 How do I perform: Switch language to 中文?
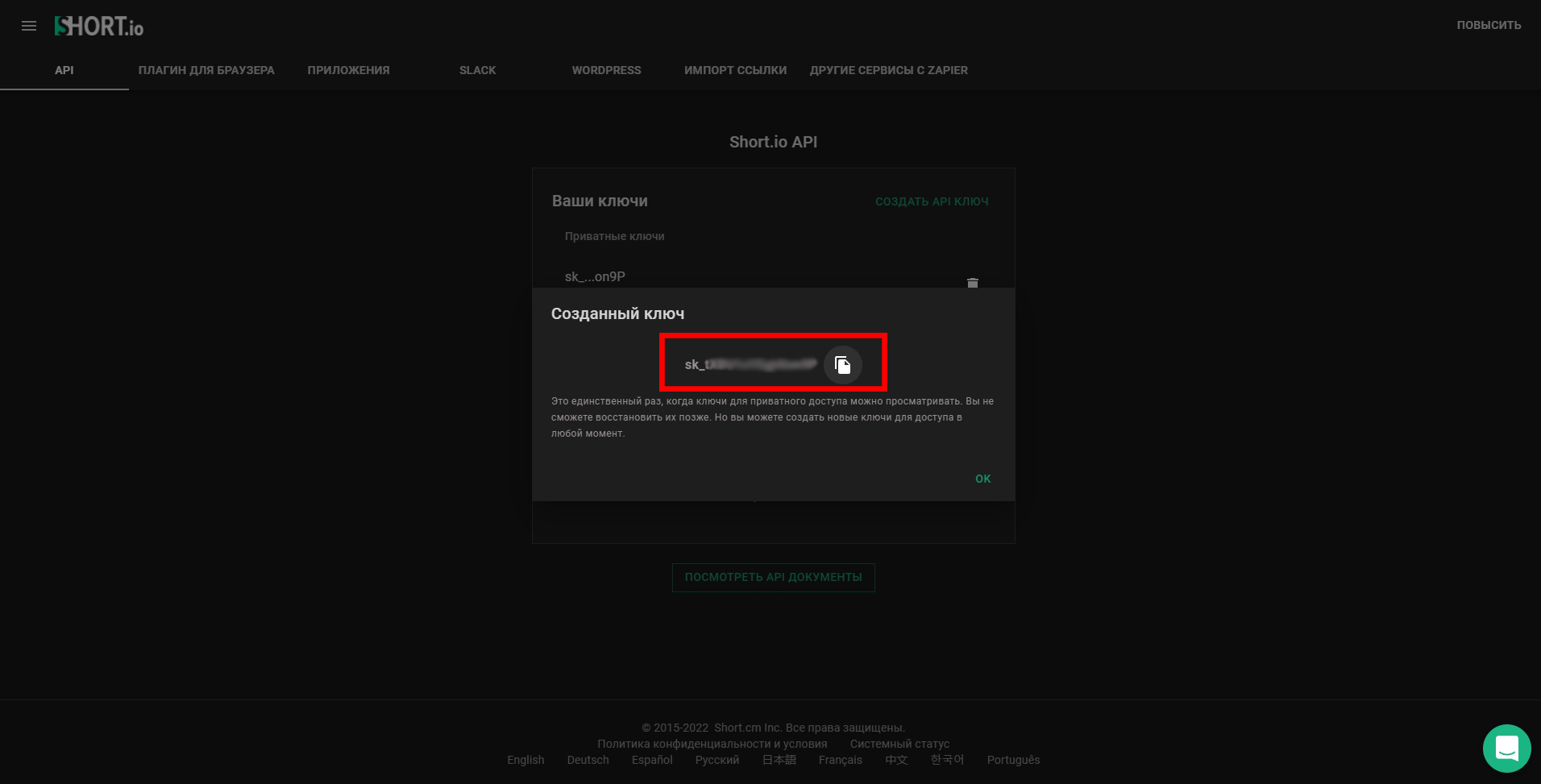tap(896, 760)
